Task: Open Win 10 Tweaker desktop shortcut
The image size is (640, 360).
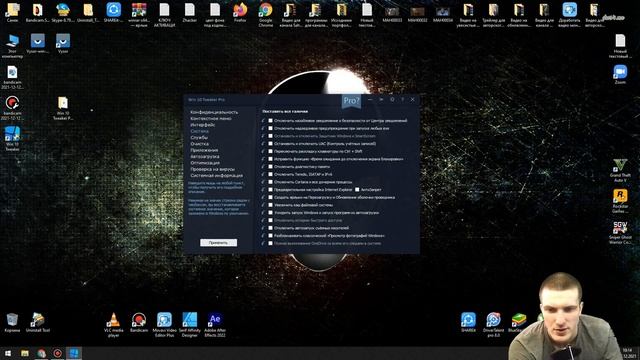Action: tap(12, 139)
